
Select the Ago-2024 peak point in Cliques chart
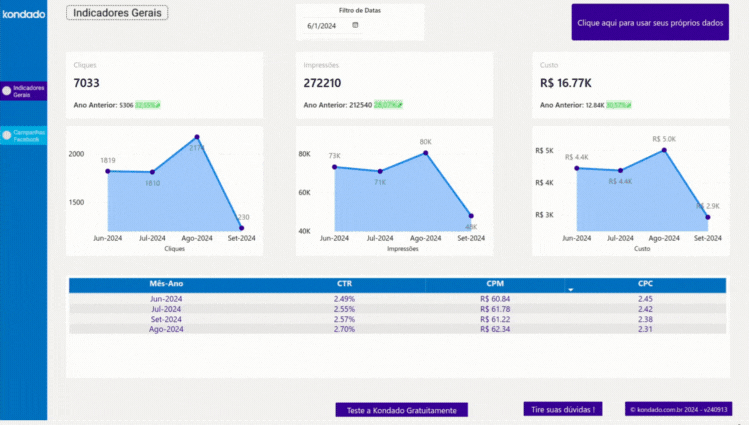197,137
